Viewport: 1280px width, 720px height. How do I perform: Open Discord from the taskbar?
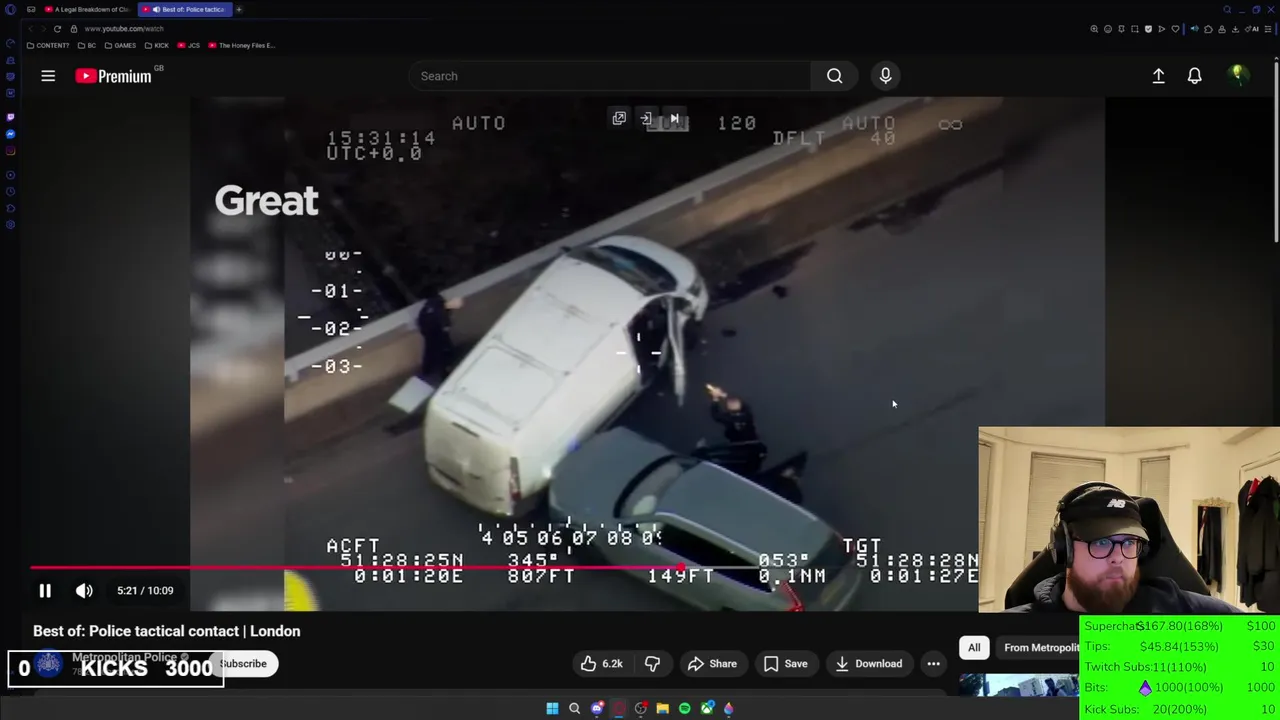point(597,708)
